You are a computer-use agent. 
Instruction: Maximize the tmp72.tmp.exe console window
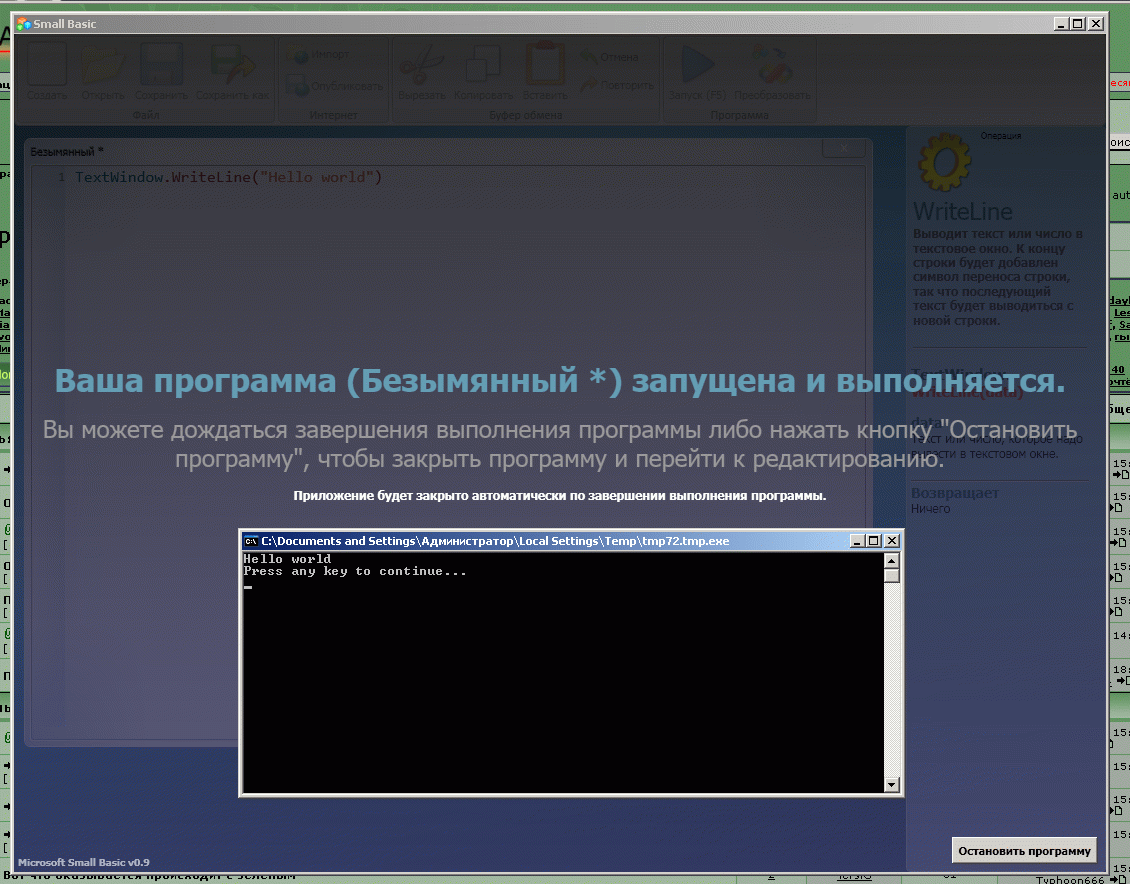pyautogui.click(x=873, y=541)
